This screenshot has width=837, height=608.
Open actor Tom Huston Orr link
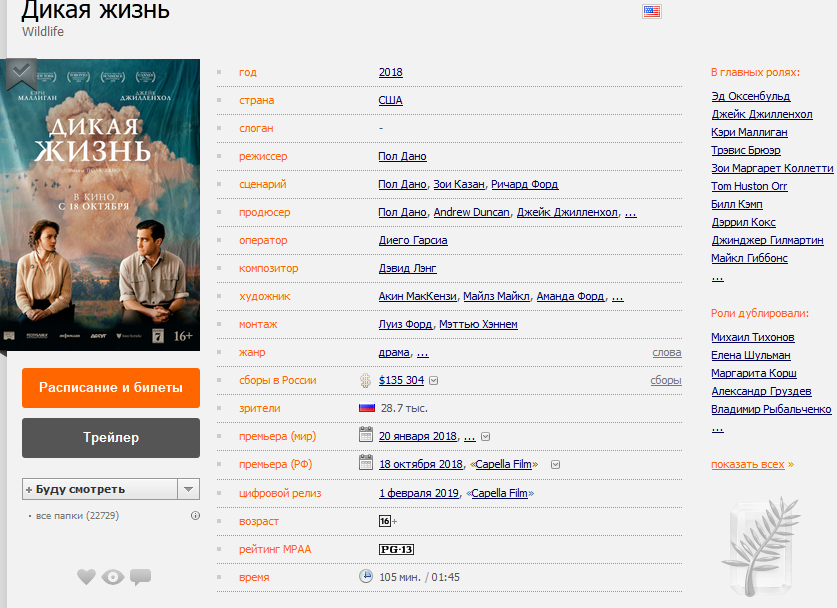pyautogui.click(x=749, y=186)
